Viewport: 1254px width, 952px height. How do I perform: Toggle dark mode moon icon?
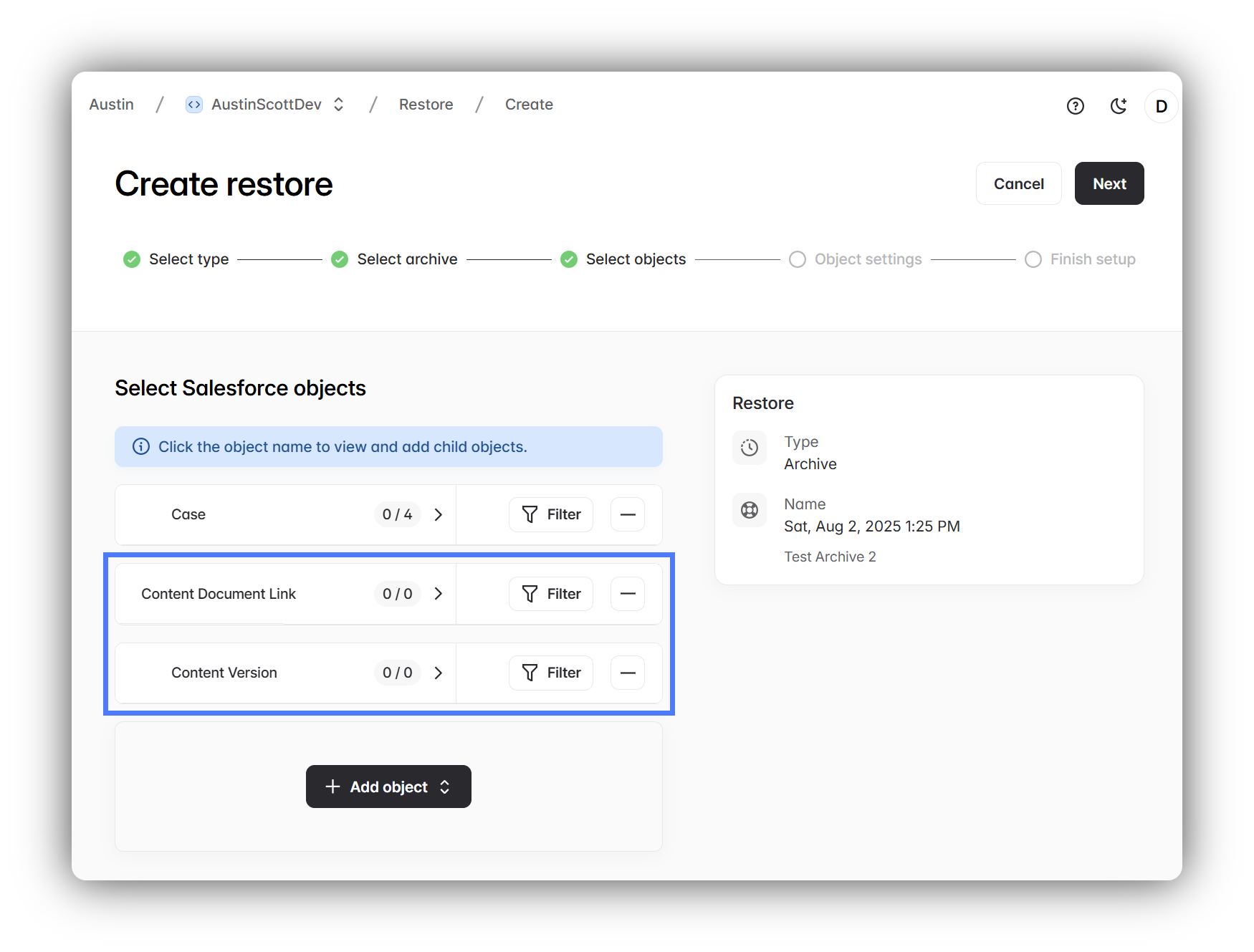[x=1118, y=106]
